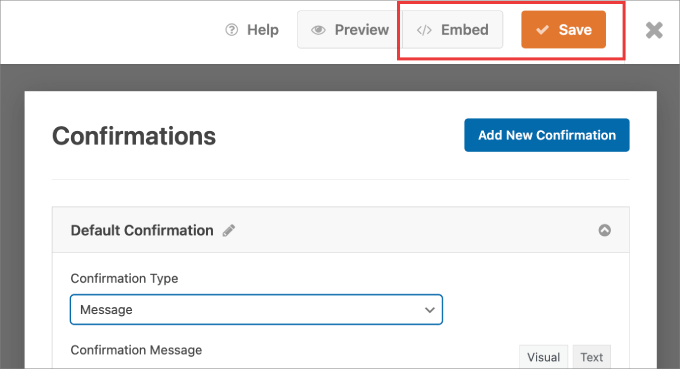The image size is (680, 369).
Task: Click the Preview button
Action: point(350,29)
